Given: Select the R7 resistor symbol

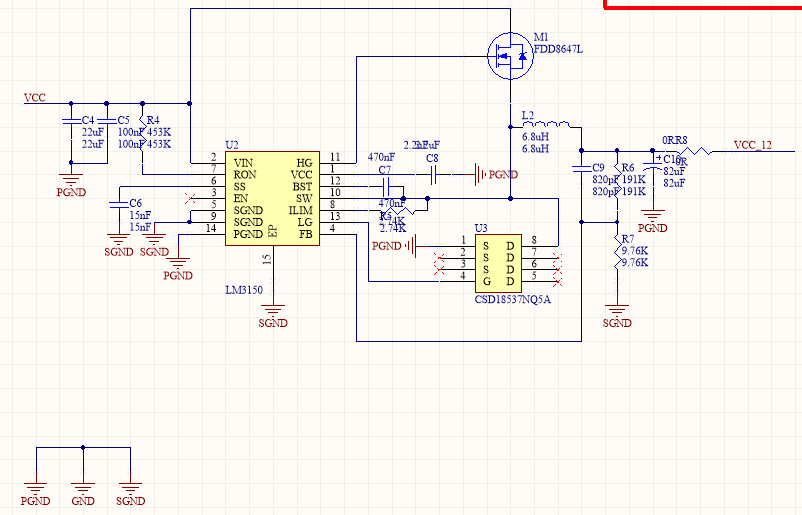Looking at the screenshot, I should pos(617,252).
